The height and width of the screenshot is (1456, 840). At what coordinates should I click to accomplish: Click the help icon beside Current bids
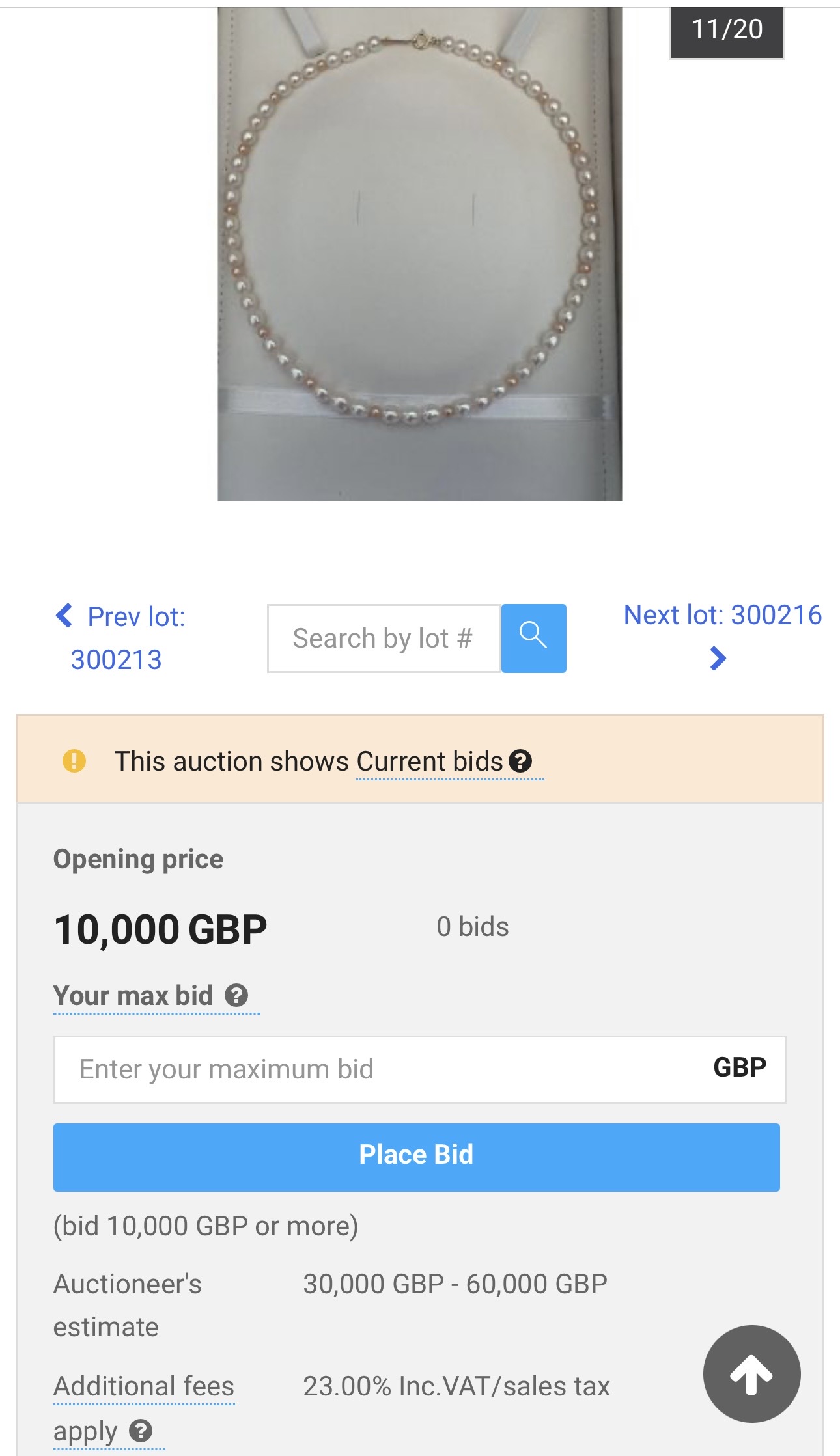[x=520, y=761]
